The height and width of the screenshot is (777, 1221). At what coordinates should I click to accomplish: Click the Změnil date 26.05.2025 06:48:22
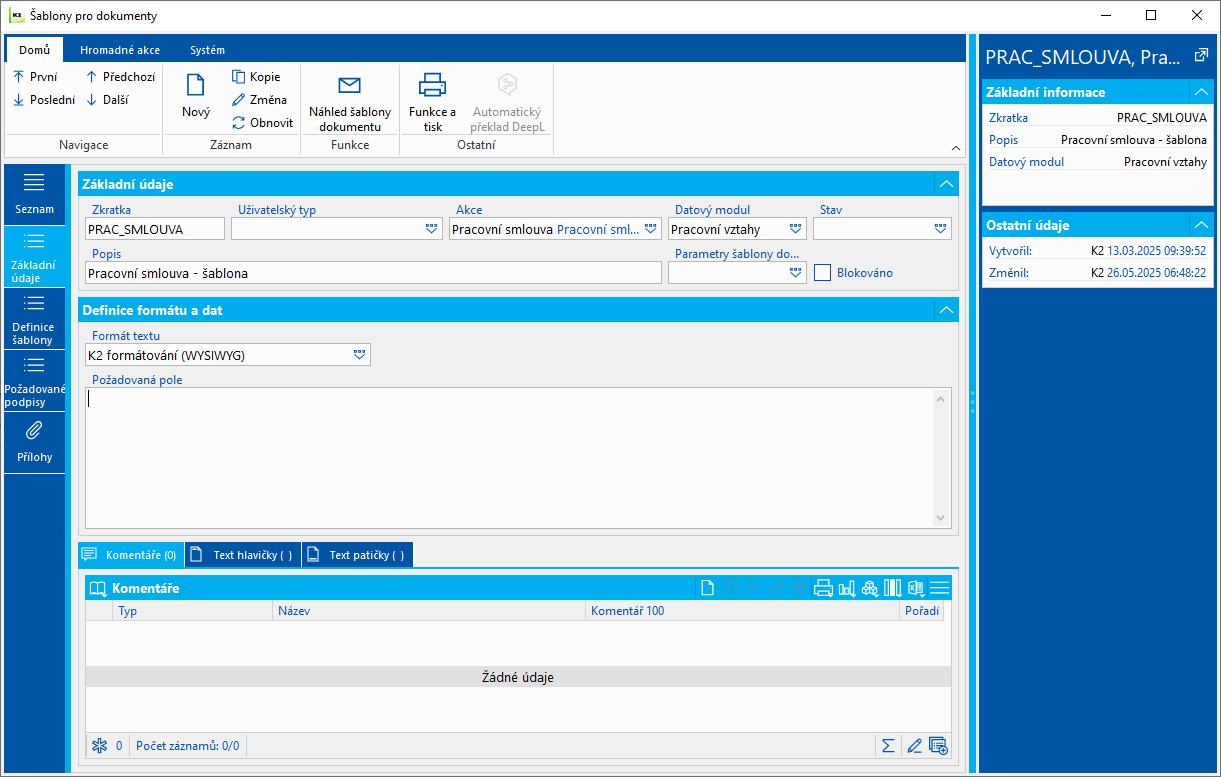(x=1157, y=272)
